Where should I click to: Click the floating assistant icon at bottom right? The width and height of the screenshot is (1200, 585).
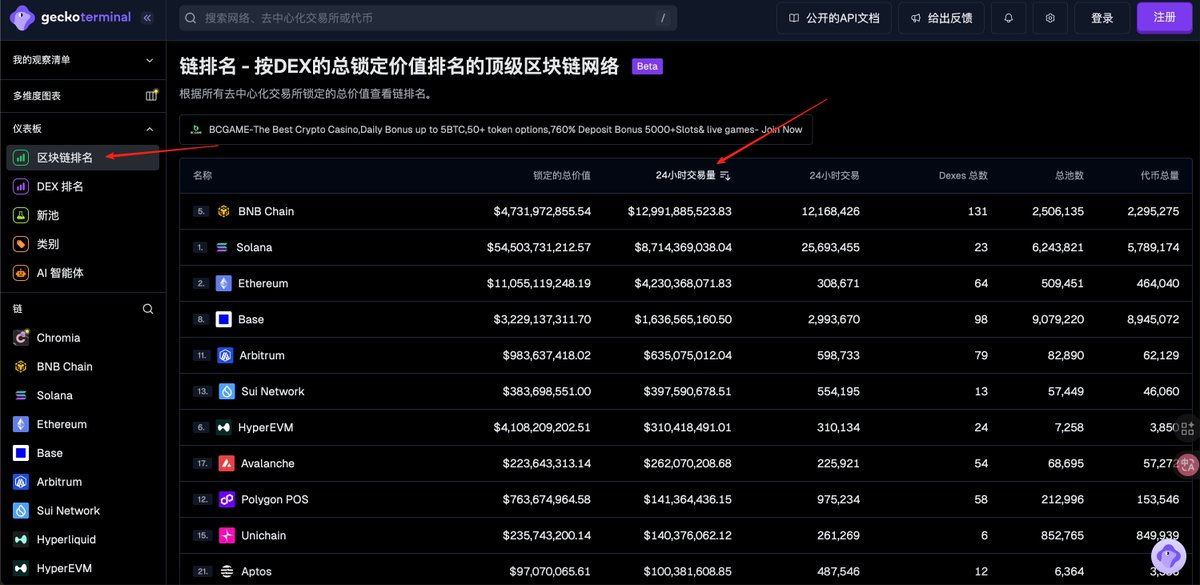coord(1168,557)
